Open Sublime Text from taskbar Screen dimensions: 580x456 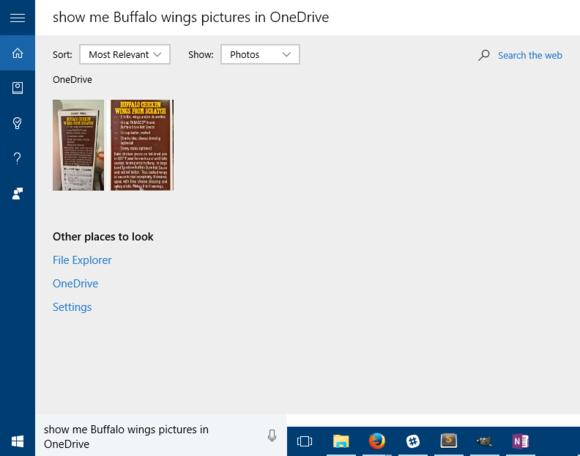click(x=448, y=441)
